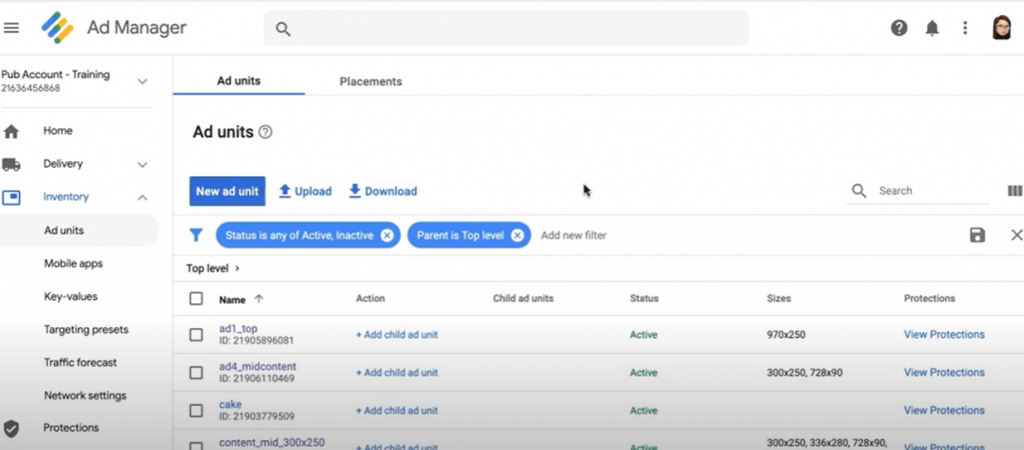This screenshot has width=1024, height=450.
Task: Open the user profile avatar
Action: 1001,28
